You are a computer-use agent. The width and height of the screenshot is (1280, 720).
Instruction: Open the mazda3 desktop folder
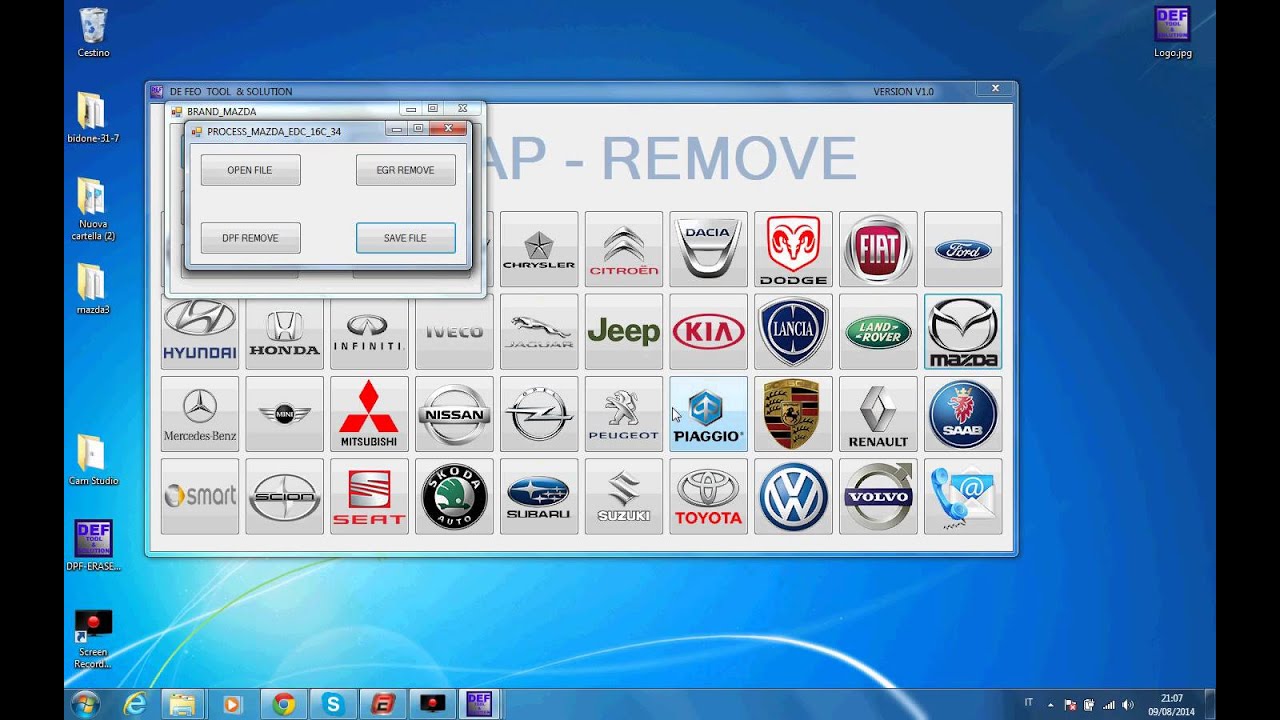[93, 289]
